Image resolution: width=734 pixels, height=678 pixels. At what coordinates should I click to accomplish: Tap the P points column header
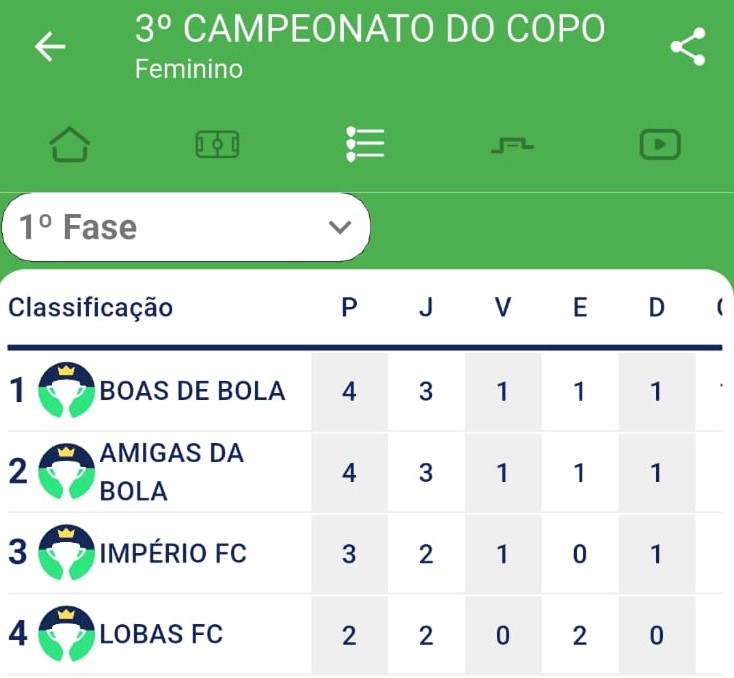click(349, 308)
